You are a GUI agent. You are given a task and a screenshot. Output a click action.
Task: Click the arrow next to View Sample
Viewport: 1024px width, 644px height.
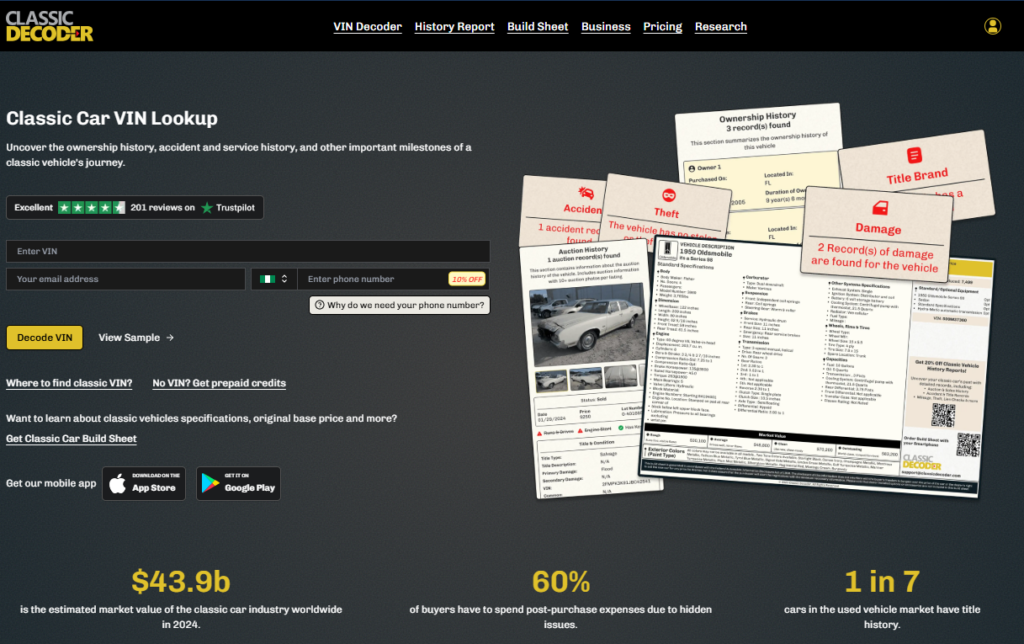pos(170,338)
